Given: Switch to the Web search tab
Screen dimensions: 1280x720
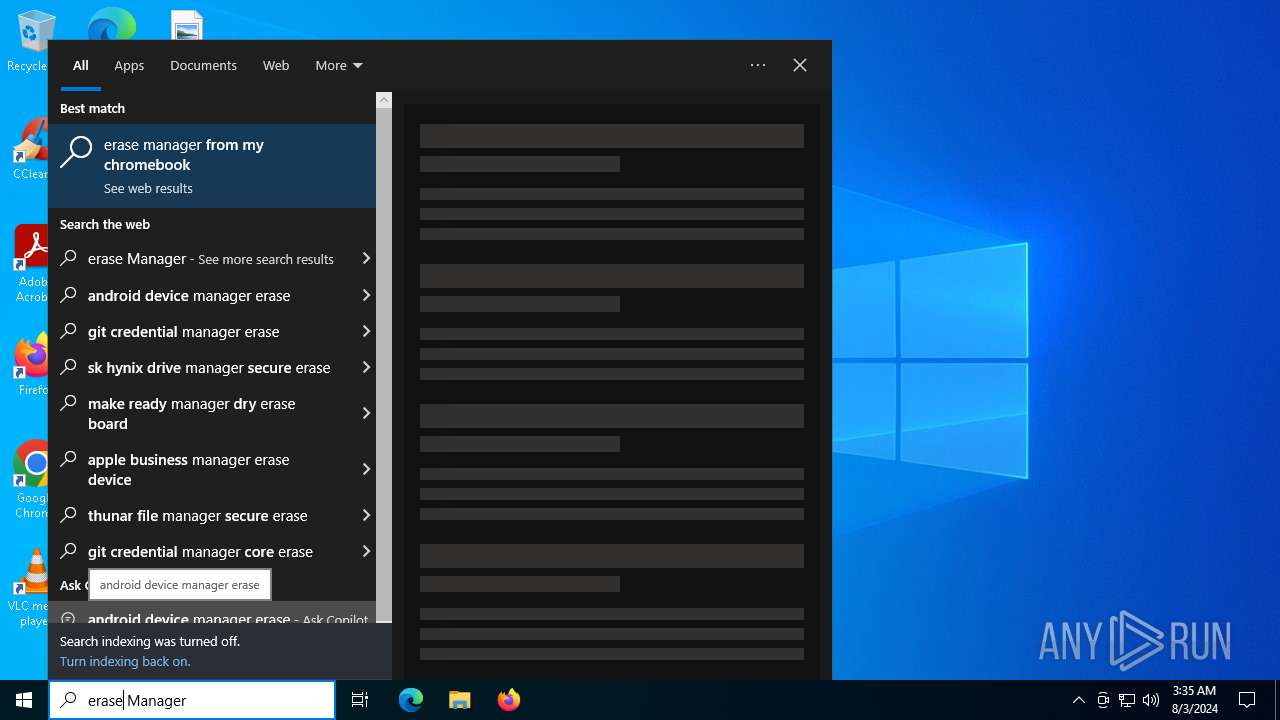Looking at the screenshot, I should click(x=276, y=65).
